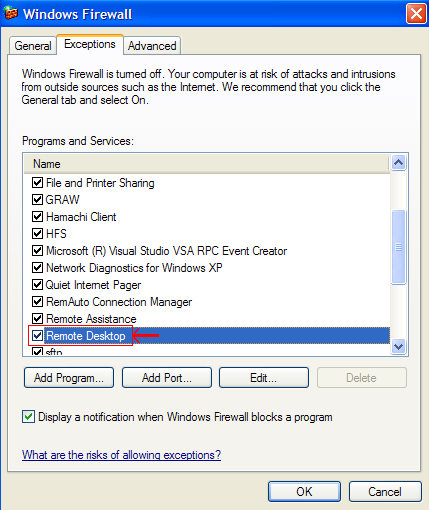
Task: Uncheck the Remote Desktop exception
Action: (37, 336)
